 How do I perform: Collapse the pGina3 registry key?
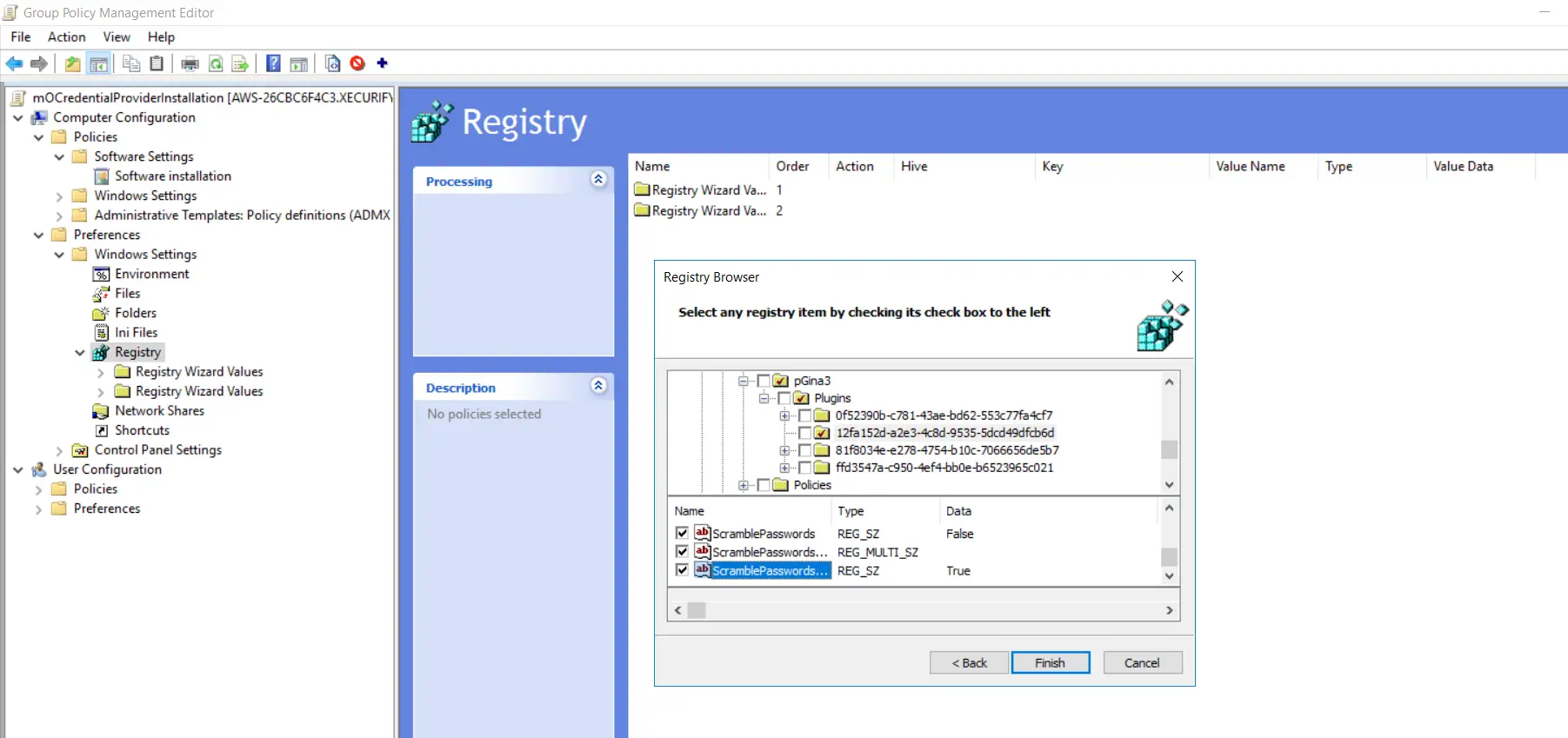[x=744, y=381]
